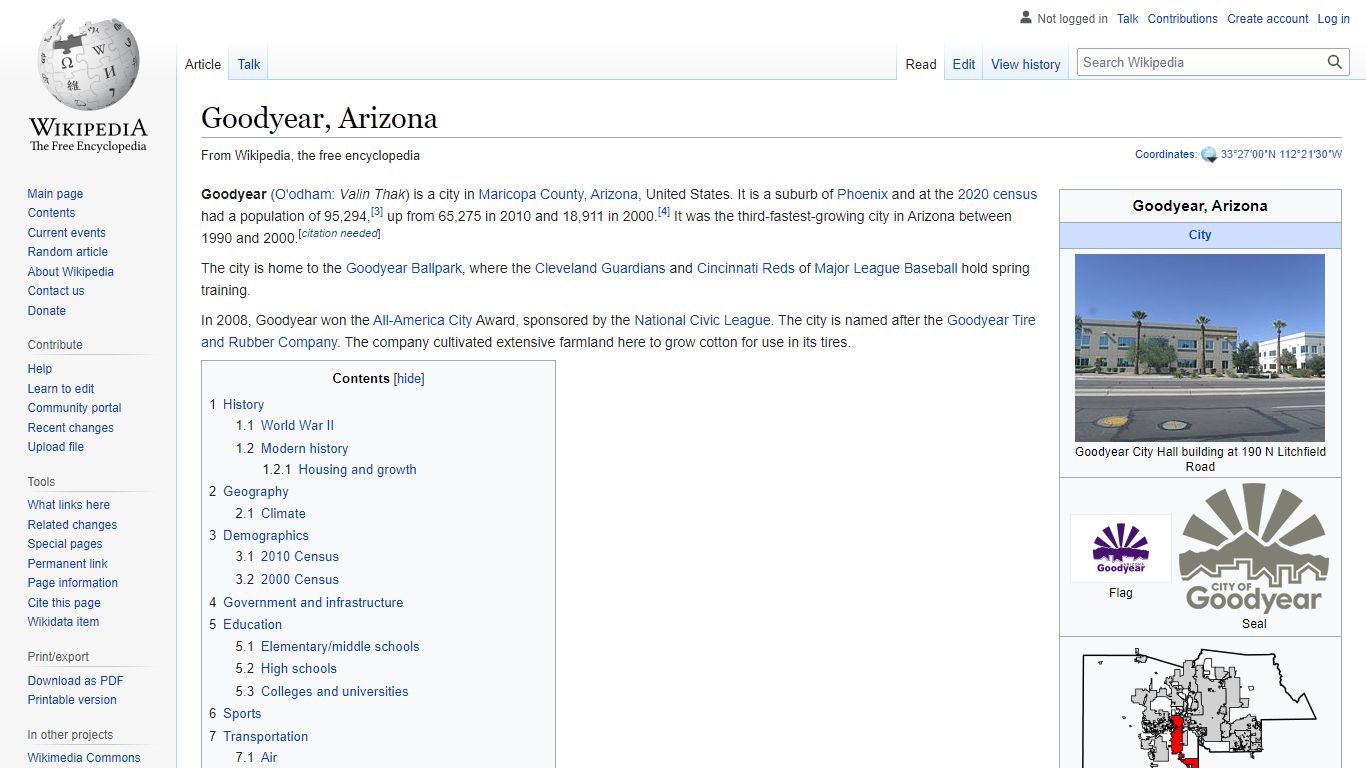The height and width of the screenshot is (768, 1366).
Task: Click the user icon beside Not logged in
Action: coord(1025,18)
